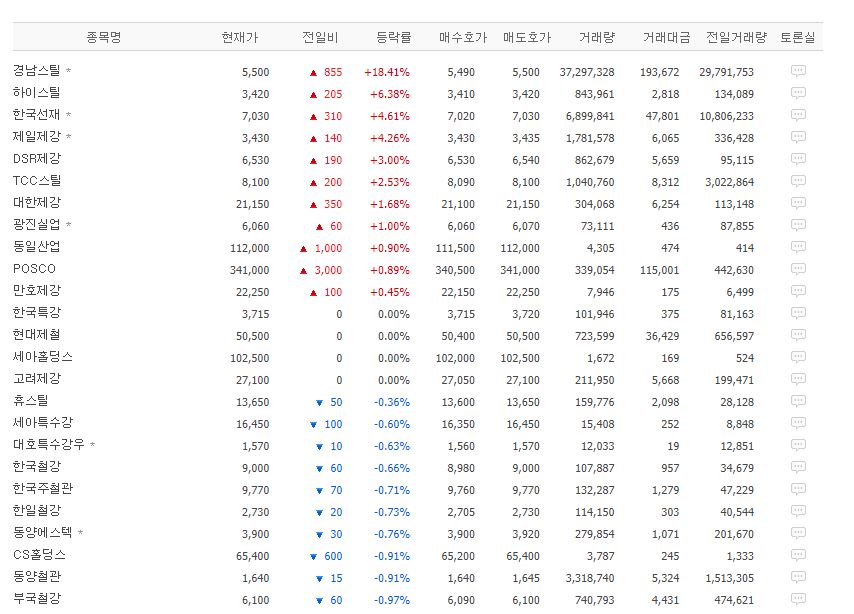
Task: Open discussion room icon for 한국주철관
Action: point(798,489)
